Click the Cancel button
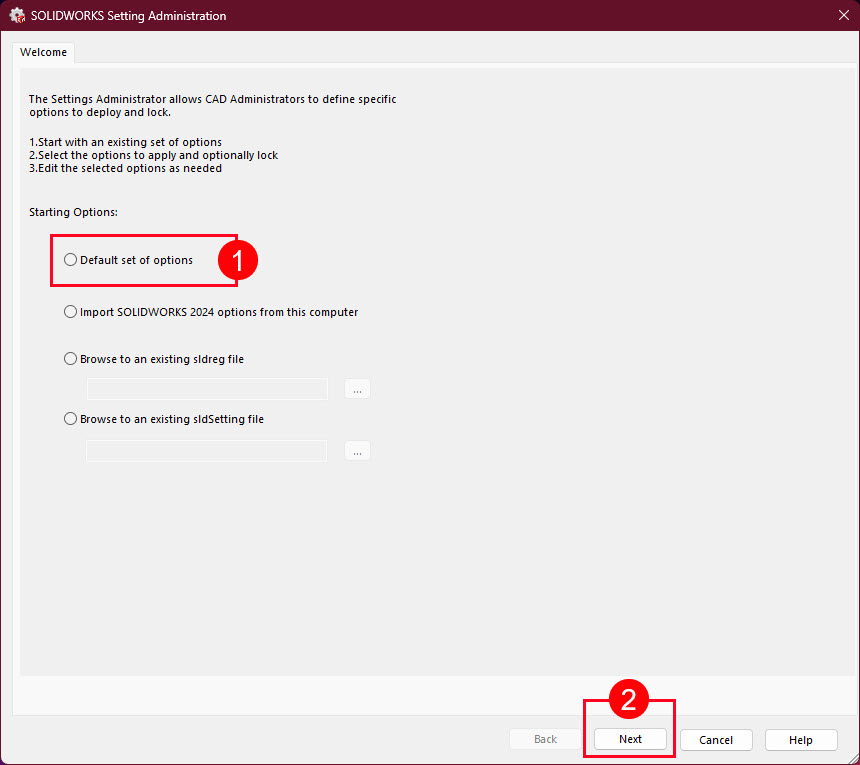Screen dimensions: 860x765 coord(716,740)
